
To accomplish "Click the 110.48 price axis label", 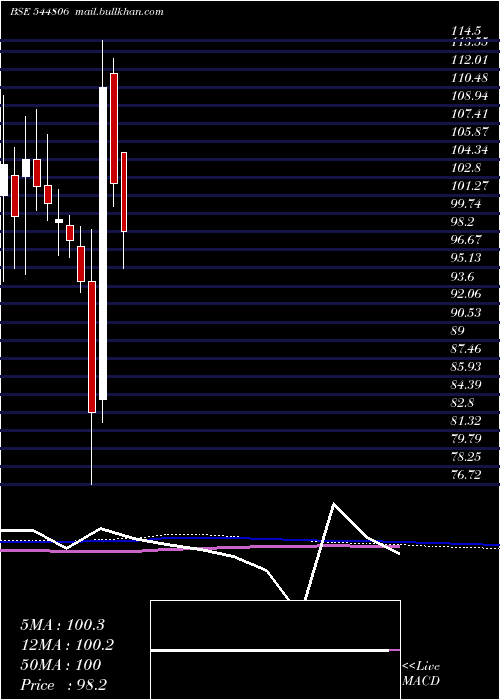I will click(x=469, y=78).
